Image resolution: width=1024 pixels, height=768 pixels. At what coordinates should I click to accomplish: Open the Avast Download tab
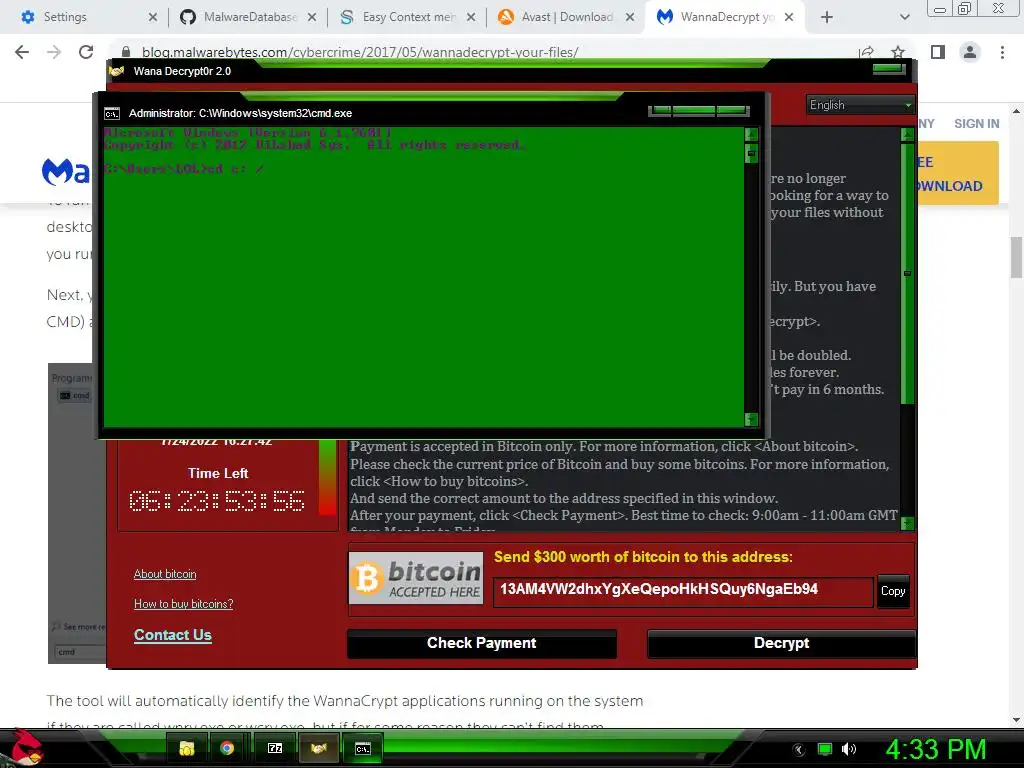point(564,17)
